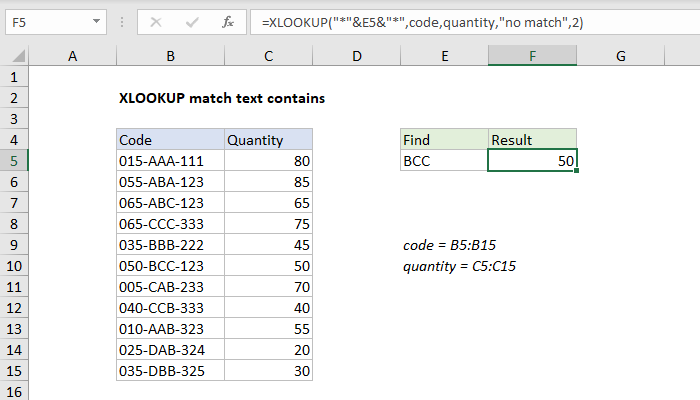Open the Name Box dropdown arrow
700x400 pixels.
point(93,20)
